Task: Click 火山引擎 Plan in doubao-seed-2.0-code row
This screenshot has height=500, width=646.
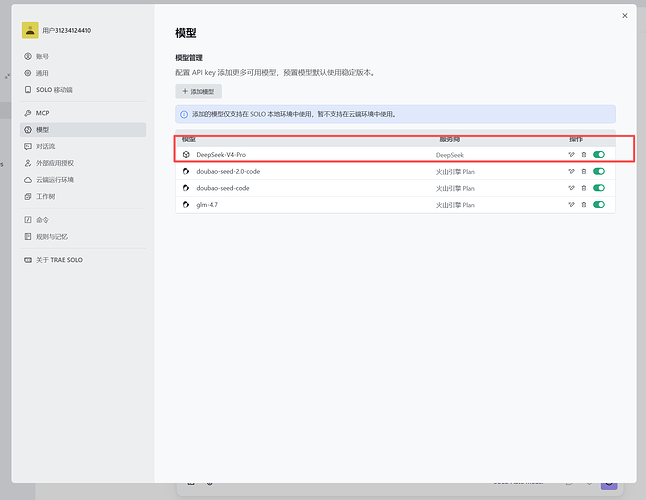Action: [x=455, y=171]
